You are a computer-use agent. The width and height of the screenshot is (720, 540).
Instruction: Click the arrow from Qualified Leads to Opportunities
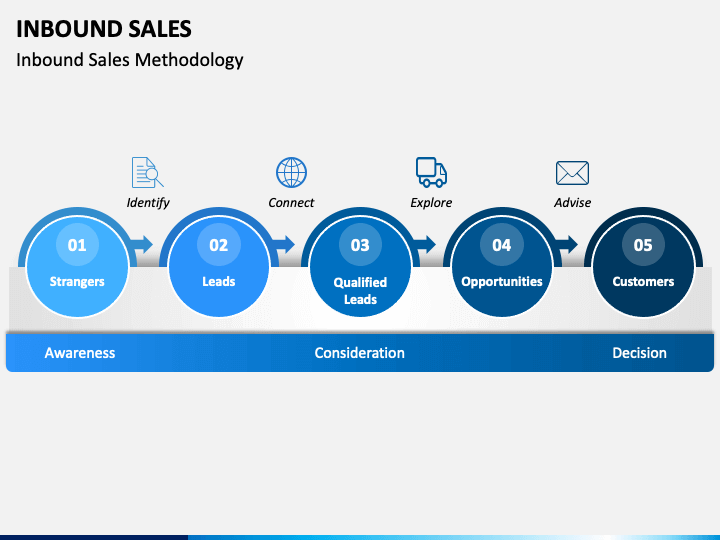click(x=426, y=244)
